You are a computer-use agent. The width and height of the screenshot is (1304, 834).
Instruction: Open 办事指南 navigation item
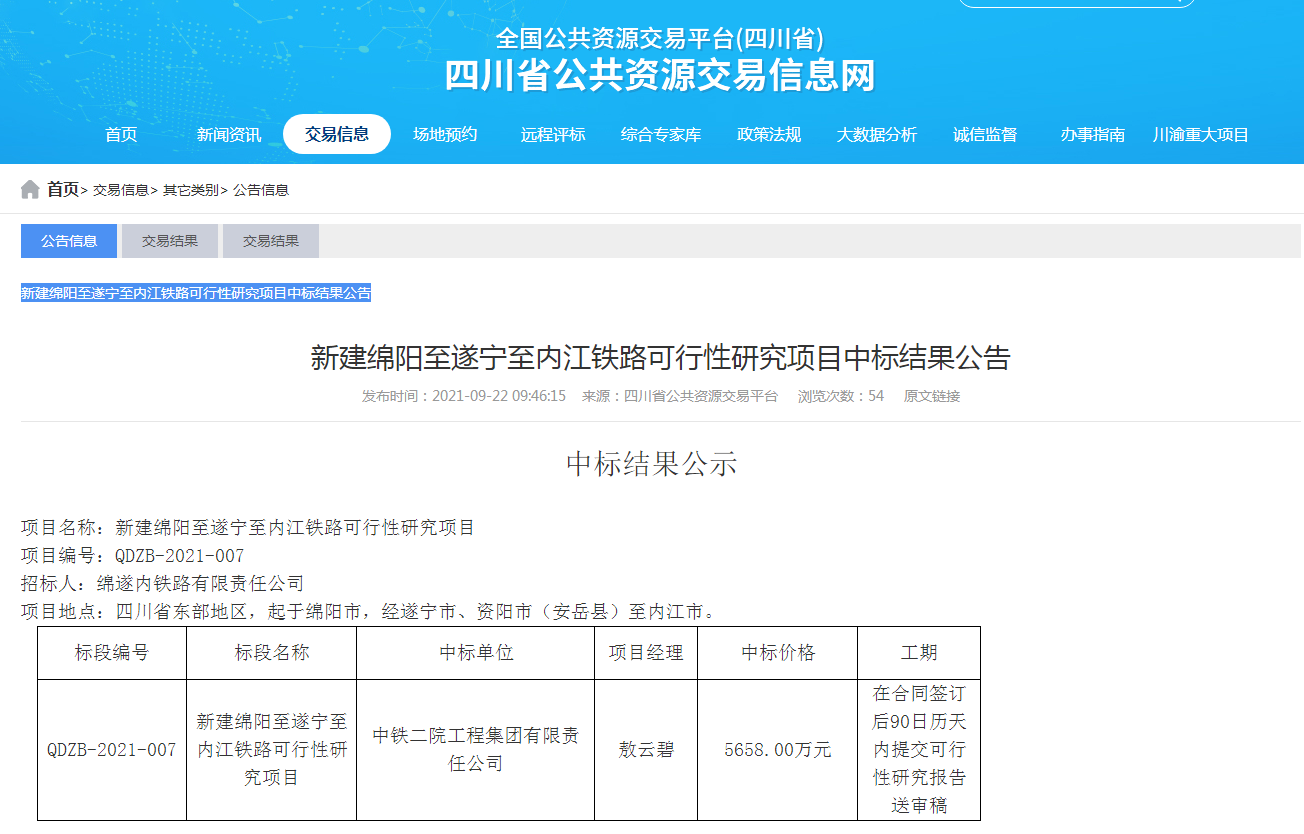(1093, 135)
